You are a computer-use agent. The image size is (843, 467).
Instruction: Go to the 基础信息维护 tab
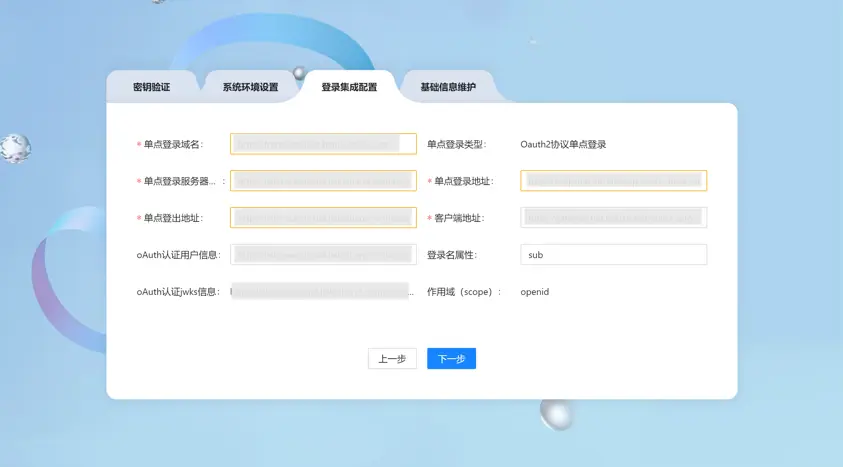click(x=448, y=87)
